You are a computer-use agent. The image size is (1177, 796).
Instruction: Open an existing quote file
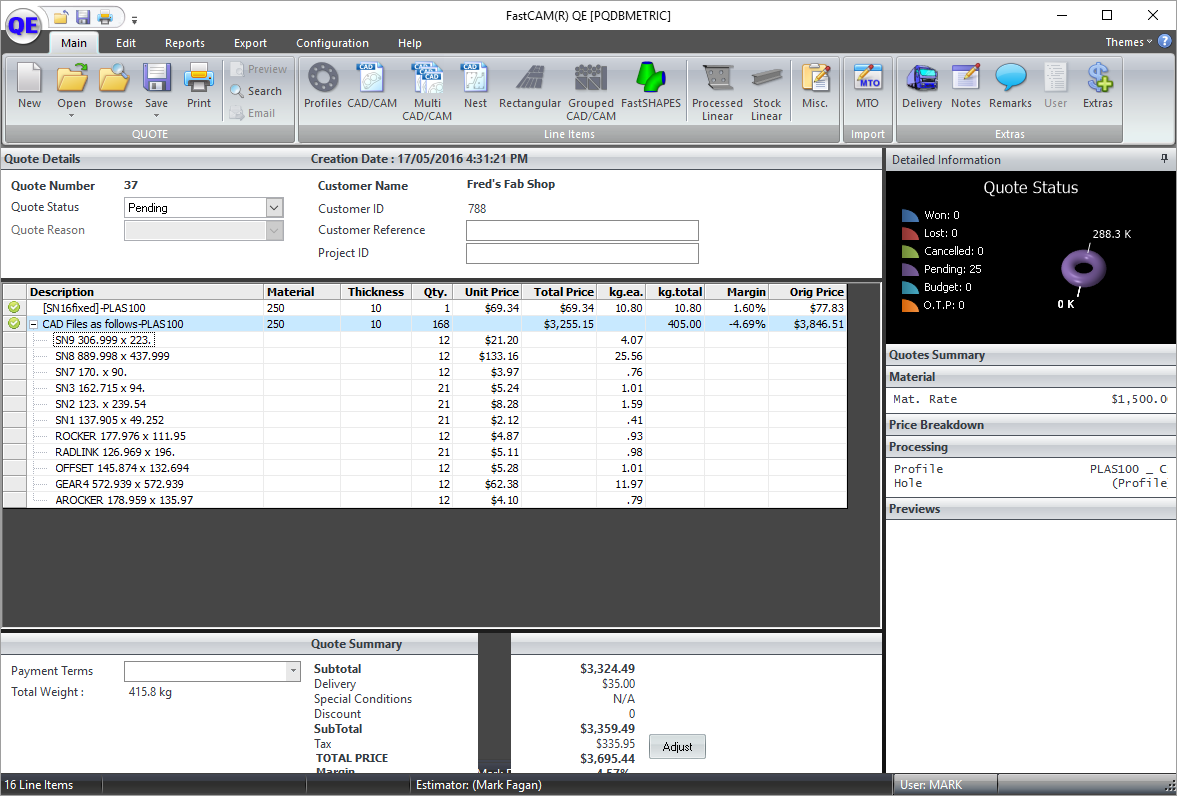tap(71, 84)
